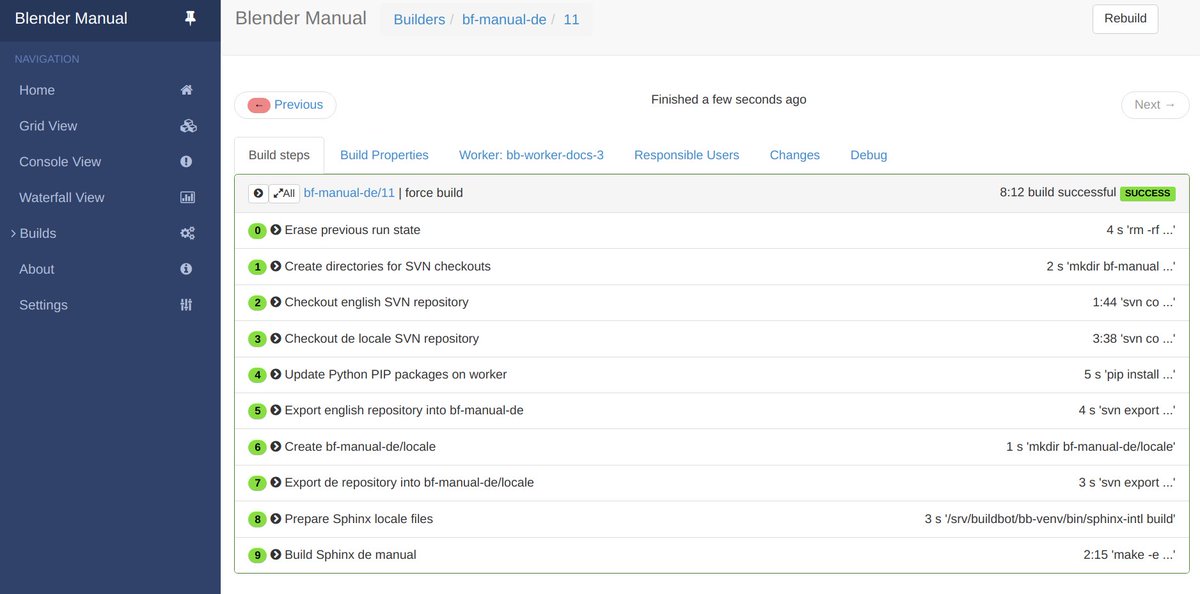The height and width of the screenshot is (594, 1200).
Task: Open the Changes tab
Action: tap(795, 155)
